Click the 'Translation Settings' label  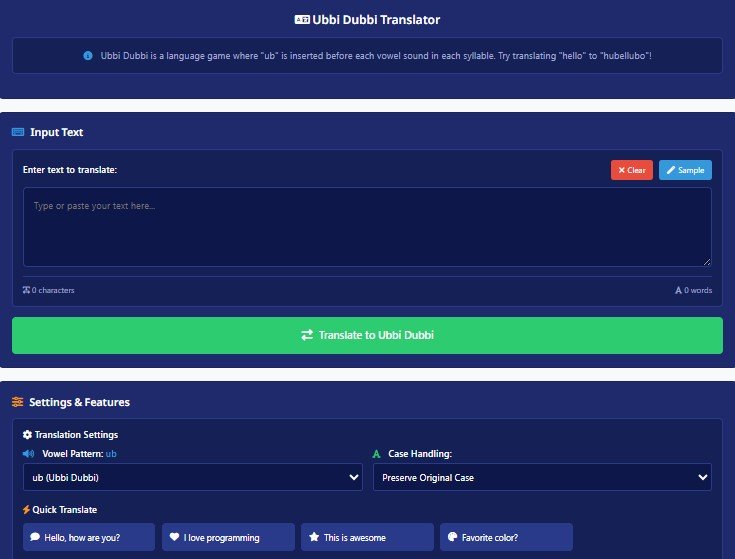(x=76, y=435)
